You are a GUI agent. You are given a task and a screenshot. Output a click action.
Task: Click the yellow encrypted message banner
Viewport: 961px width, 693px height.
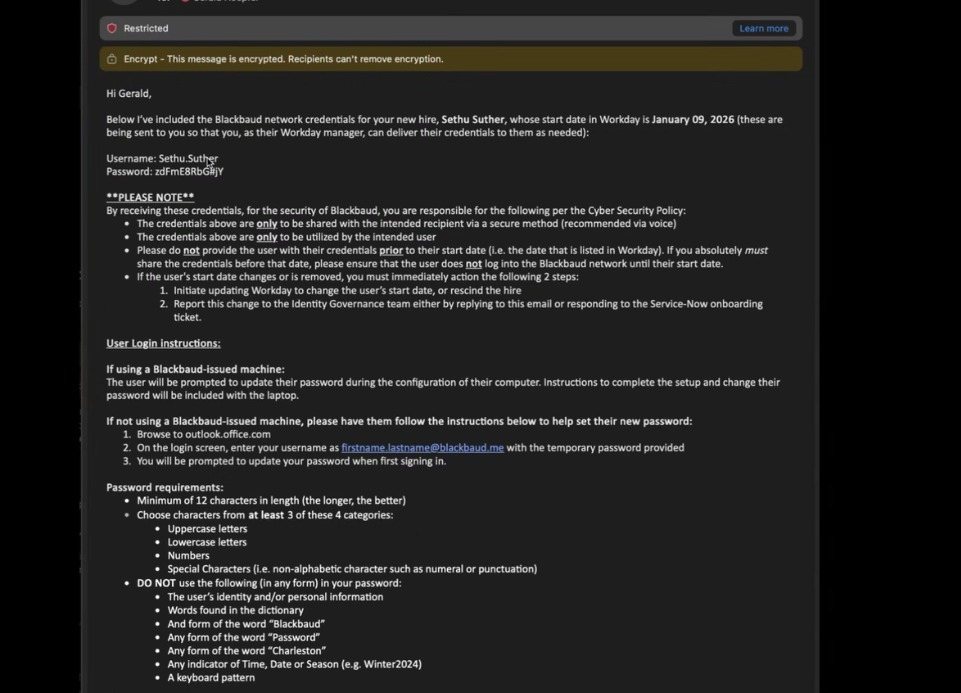(450, 59)
